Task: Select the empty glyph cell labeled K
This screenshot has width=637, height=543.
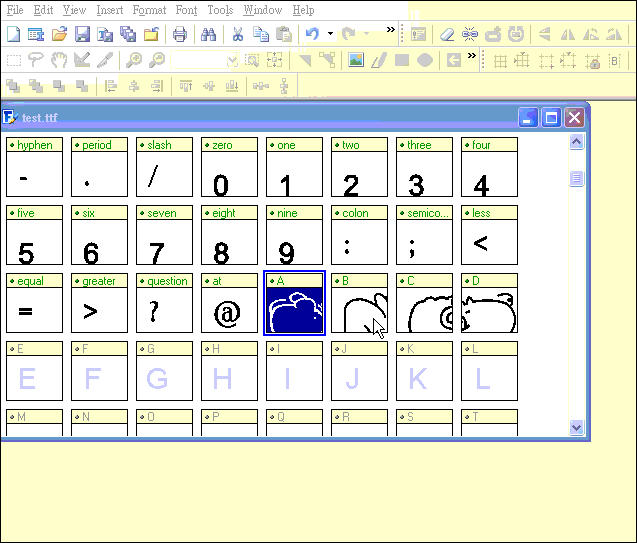Action: pos(425,371)
